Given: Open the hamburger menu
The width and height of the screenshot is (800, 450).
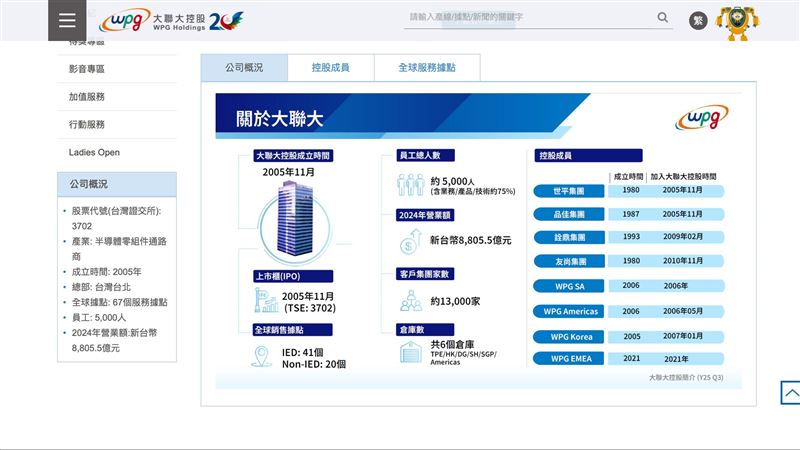Looking at the screenshot, I should click(x=67, y=20).
